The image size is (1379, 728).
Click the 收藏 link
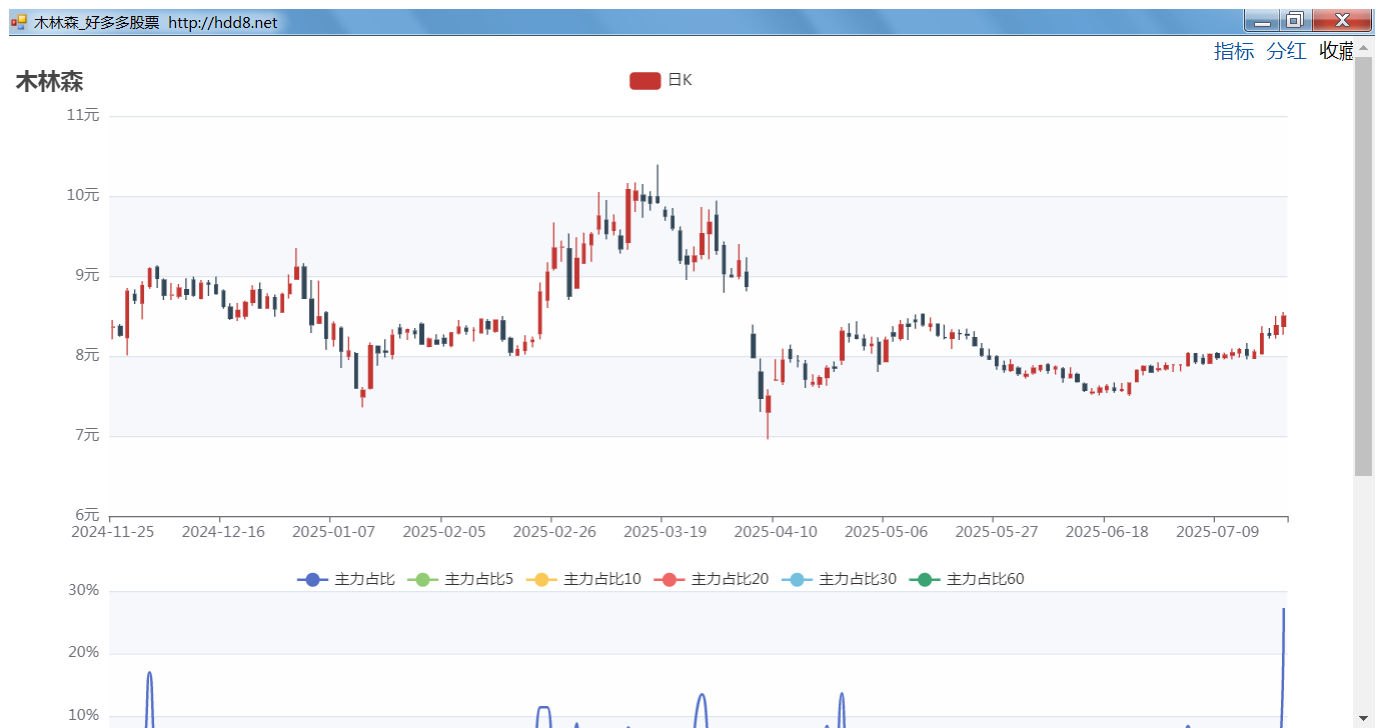pyautogui.click(x=1336, y=51)
